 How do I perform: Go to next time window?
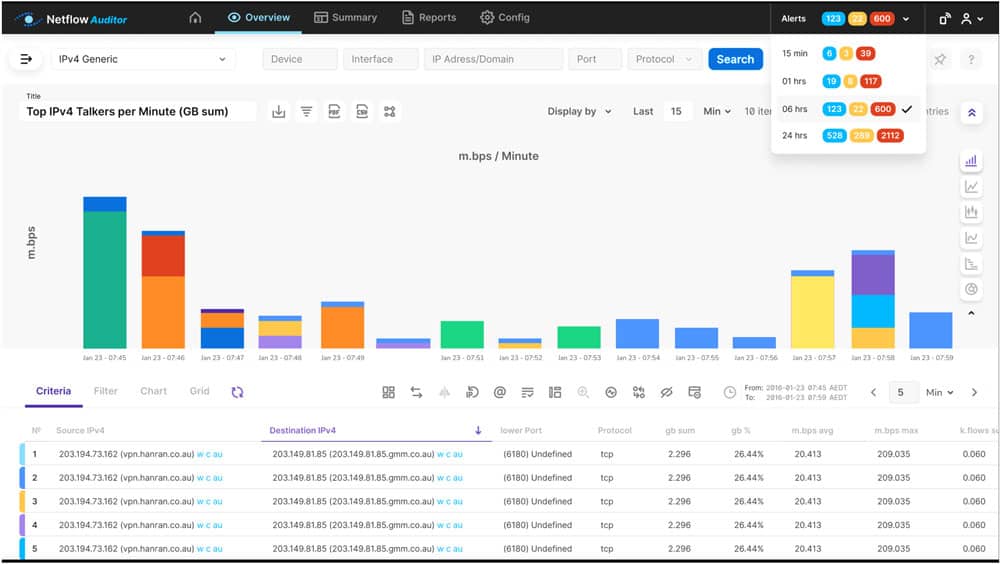point(974,392)
